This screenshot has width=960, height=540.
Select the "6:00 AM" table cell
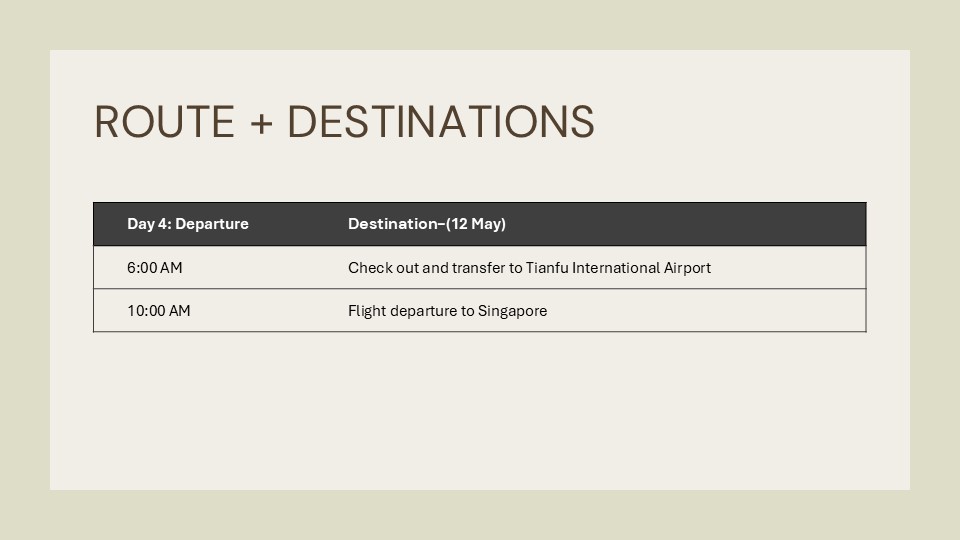tap(155, 268)
